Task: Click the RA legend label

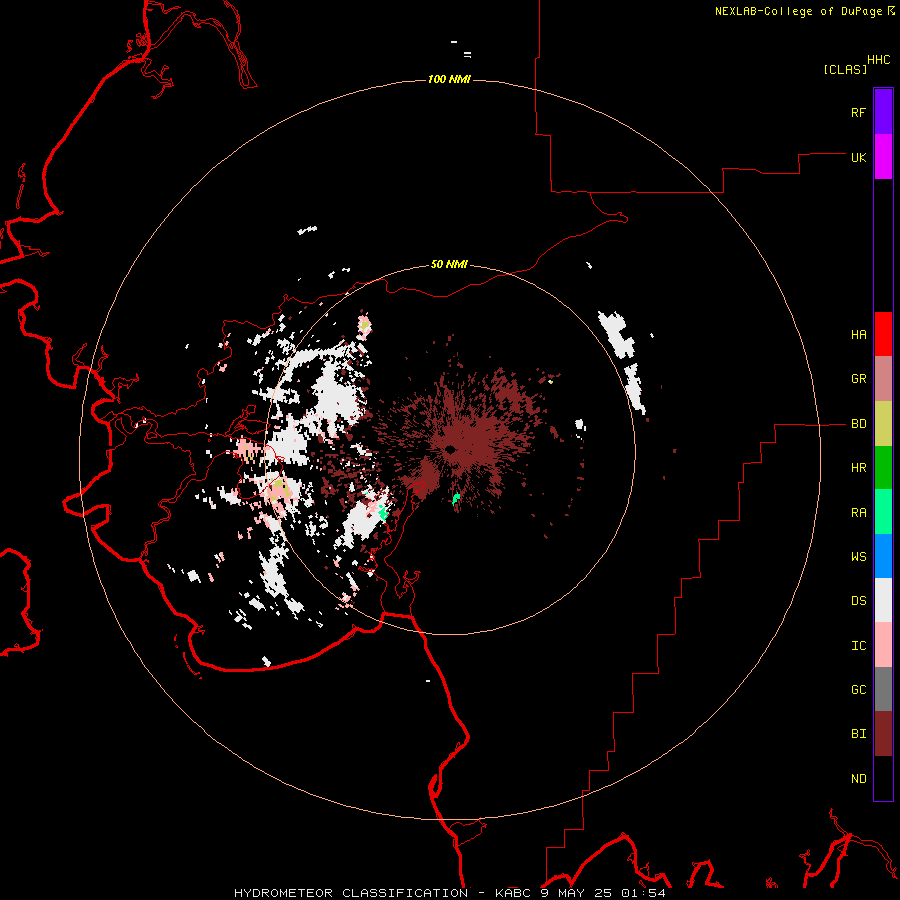Action: pyautogui.click(x=859, y=513)
